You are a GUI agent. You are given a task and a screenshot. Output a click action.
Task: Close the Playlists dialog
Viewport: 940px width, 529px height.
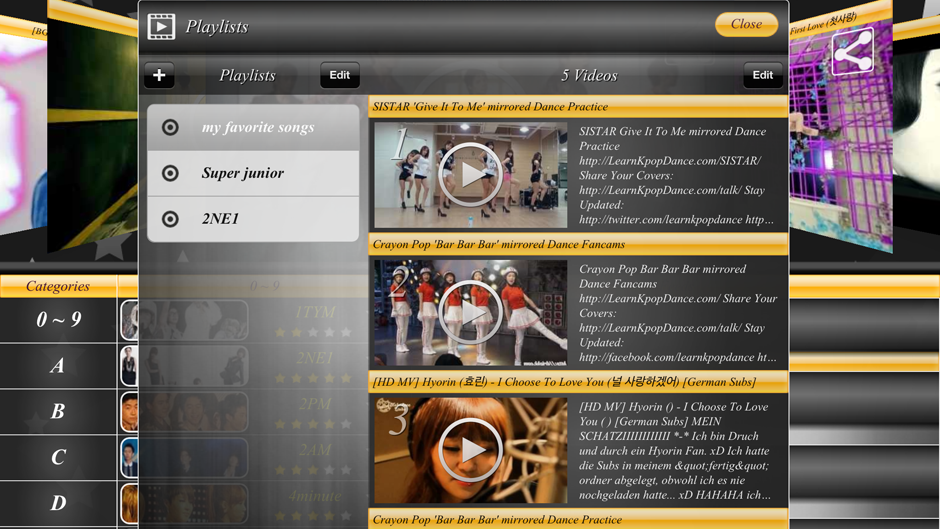tap(746, 24)
